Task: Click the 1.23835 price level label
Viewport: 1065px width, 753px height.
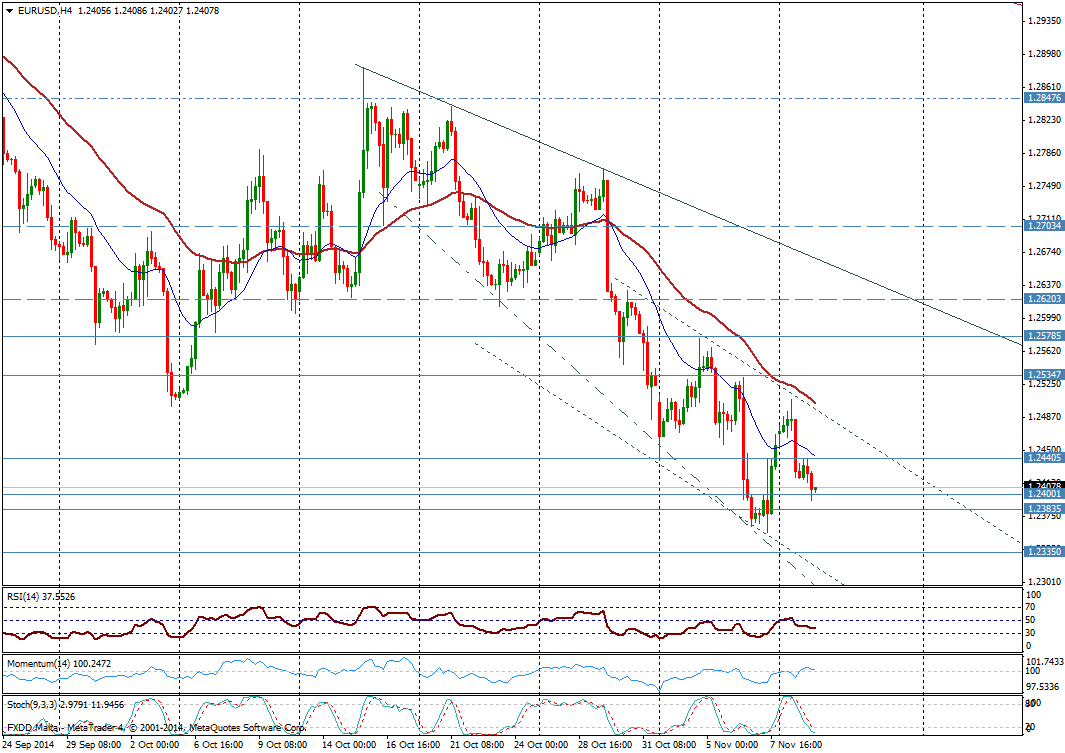Action: pos(1043,508)
